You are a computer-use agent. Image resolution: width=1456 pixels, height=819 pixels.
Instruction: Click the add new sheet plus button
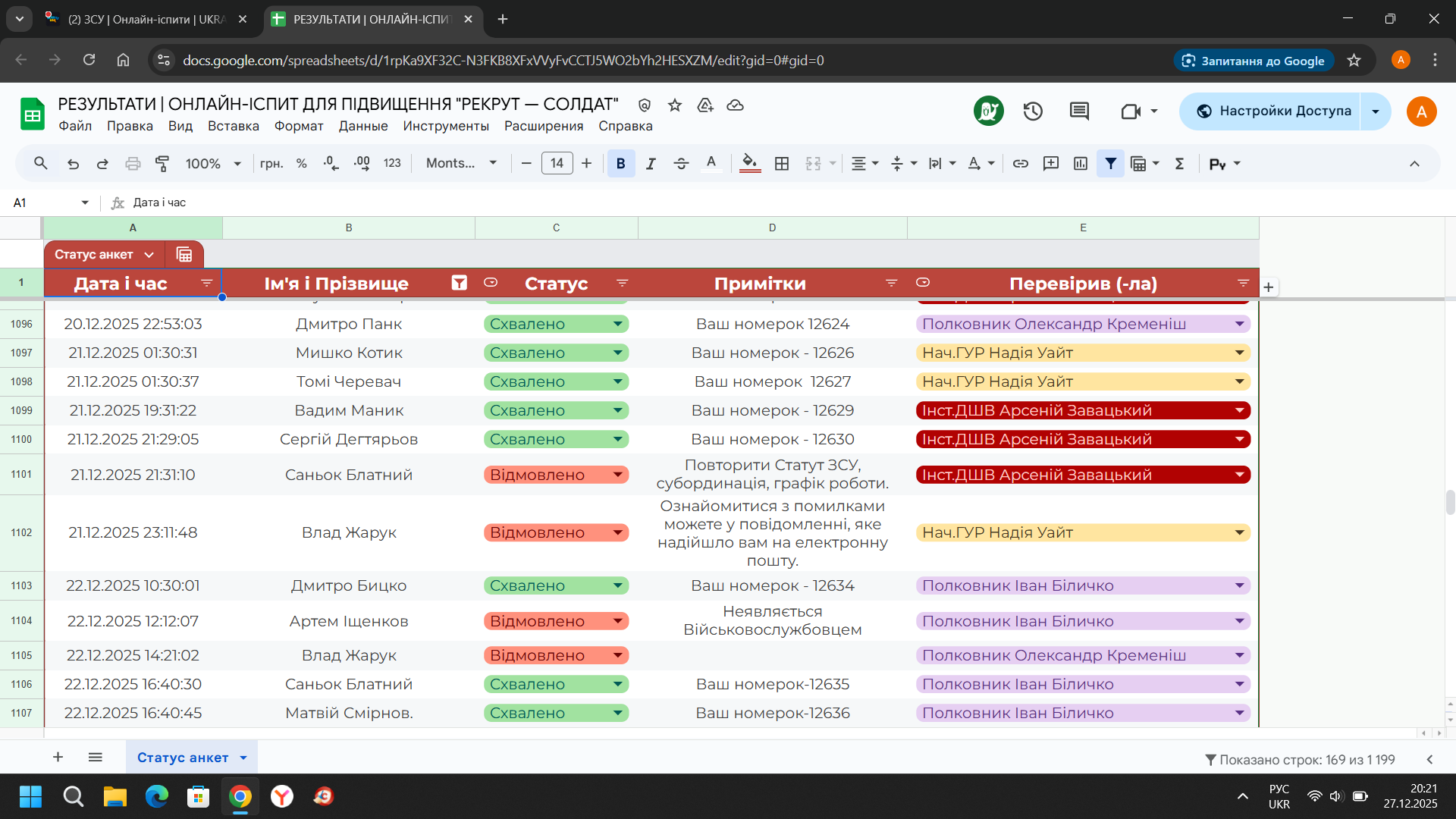(58, 757)
